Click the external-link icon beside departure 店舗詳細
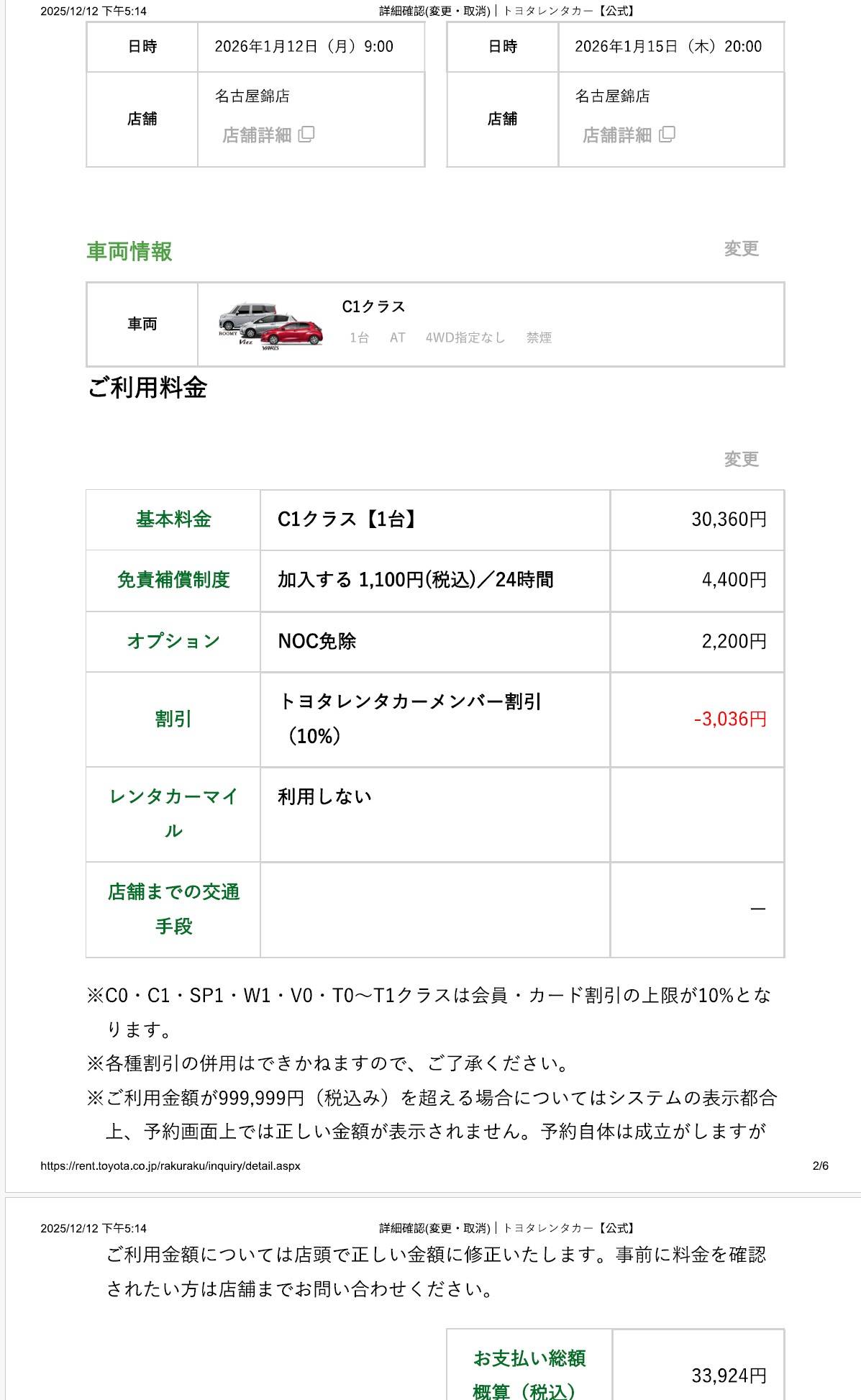861x1400 pixels. (307, 135)
